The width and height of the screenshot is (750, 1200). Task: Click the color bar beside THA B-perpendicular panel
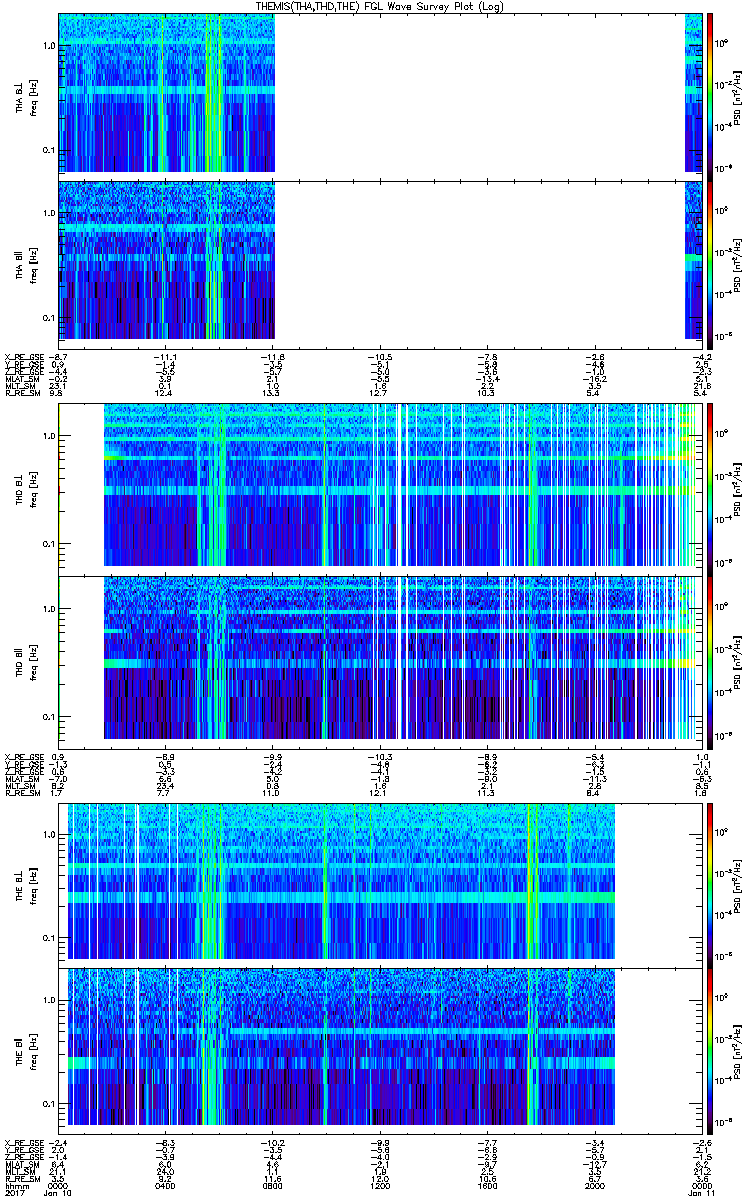711,95
